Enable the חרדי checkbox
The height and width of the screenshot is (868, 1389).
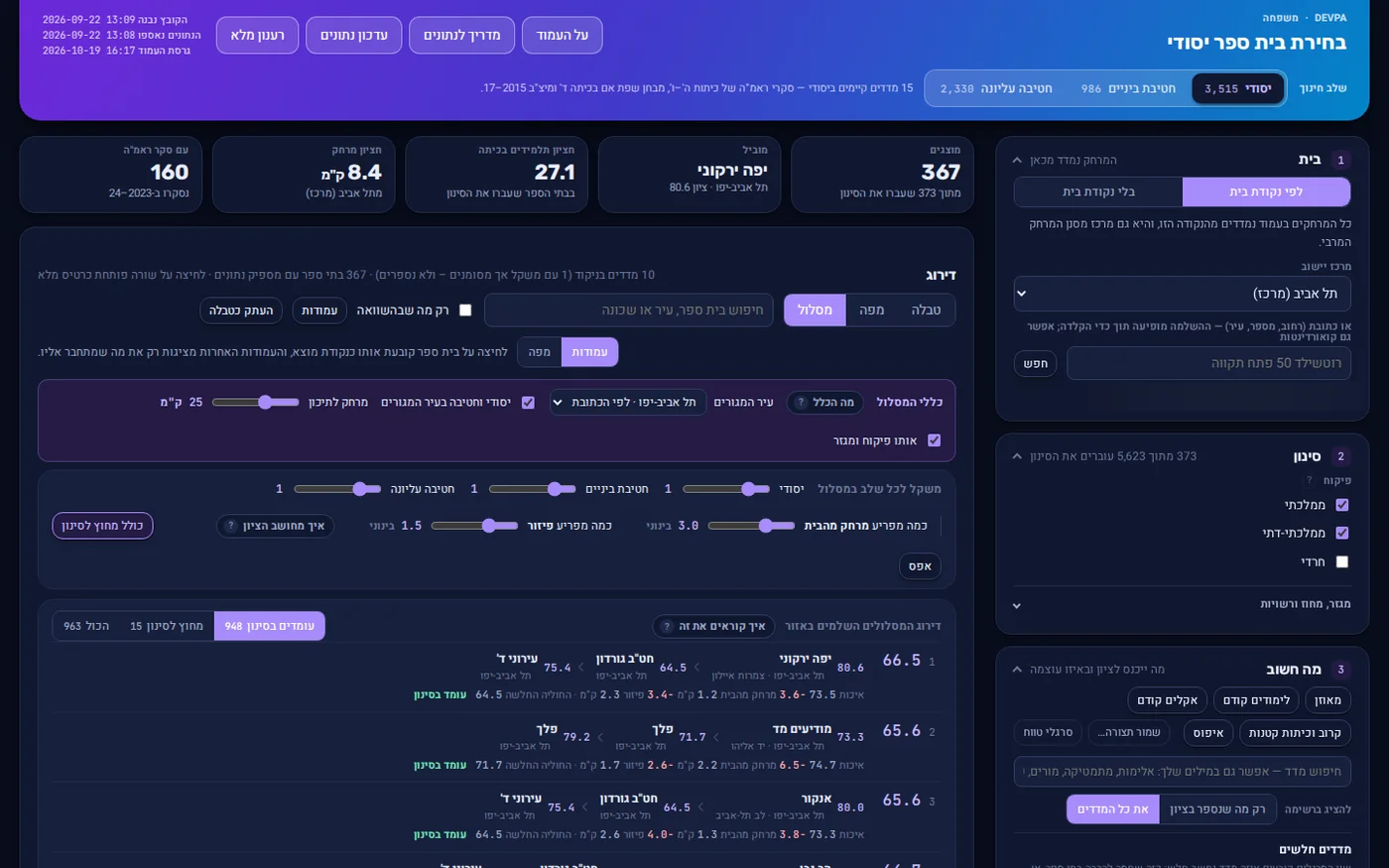pyautogui.click(x=1342, y=561)
